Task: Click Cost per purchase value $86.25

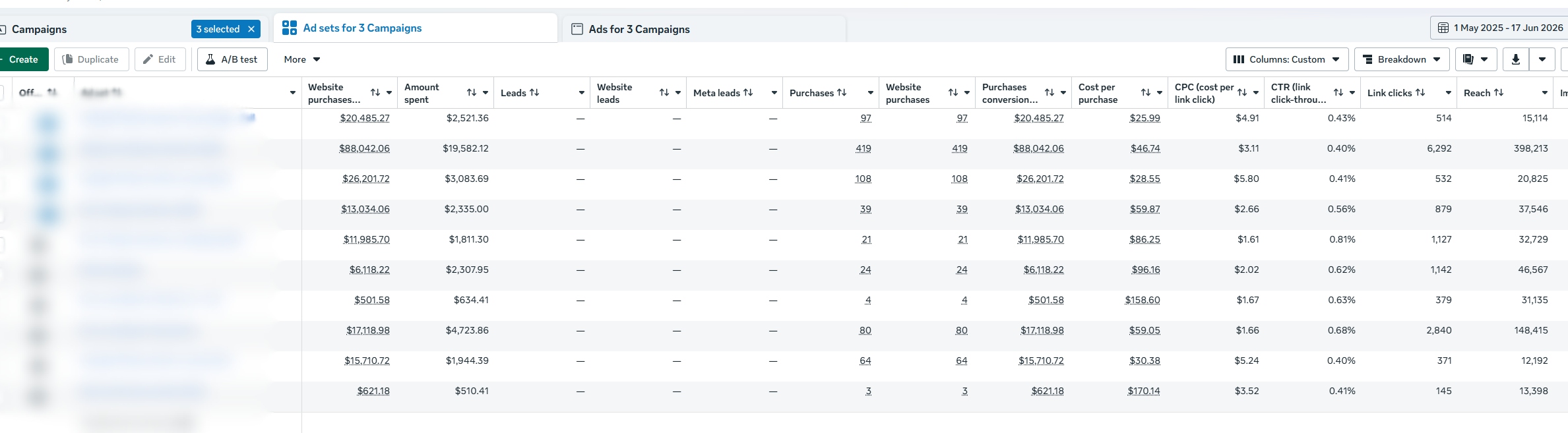Action: point(1145,239)
